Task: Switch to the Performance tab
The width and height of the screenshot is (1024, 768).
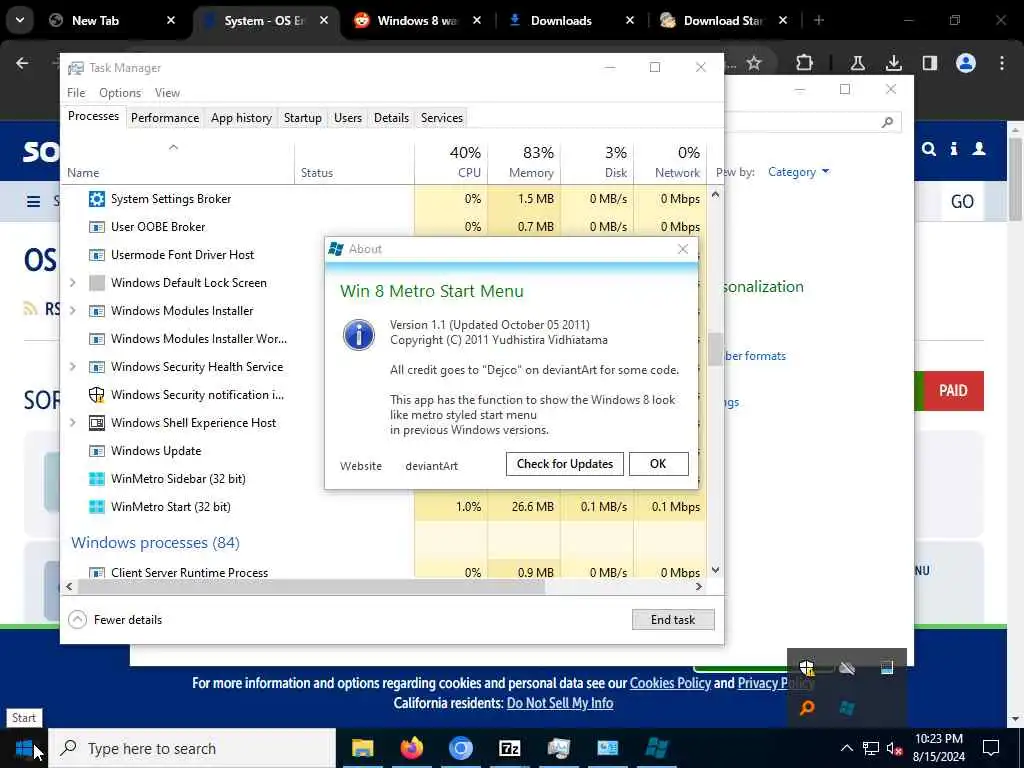Action: point(165,118)
